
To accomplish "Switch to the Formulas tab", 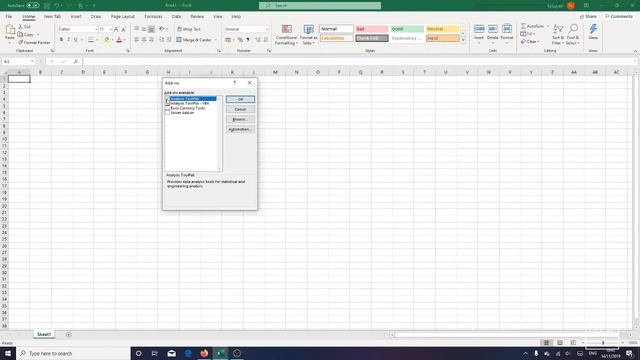I will [153, 17].
